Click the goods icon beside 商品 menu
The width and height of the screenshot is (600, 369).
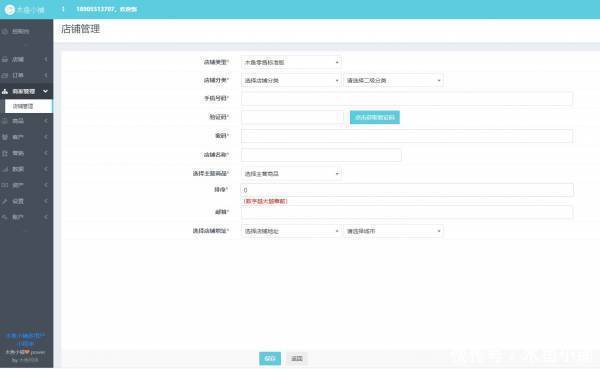click(x=5, y=121)
